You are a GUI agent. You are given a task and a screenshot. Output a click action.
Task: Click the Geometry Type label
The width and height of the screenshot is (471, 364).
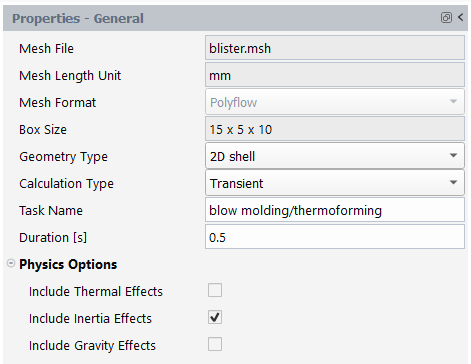click(63, 157)
